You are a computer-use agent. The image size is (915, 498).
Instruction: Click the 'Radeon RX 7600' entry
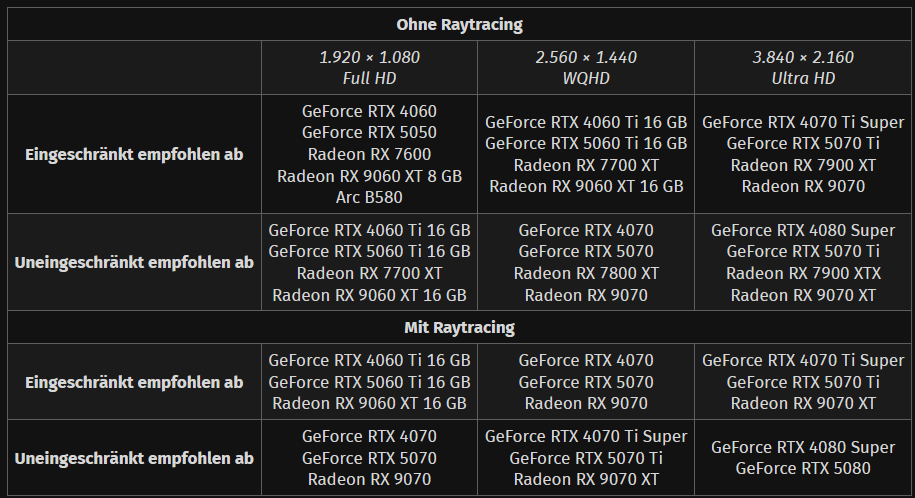pyautogui.click(x=369, y=154)
